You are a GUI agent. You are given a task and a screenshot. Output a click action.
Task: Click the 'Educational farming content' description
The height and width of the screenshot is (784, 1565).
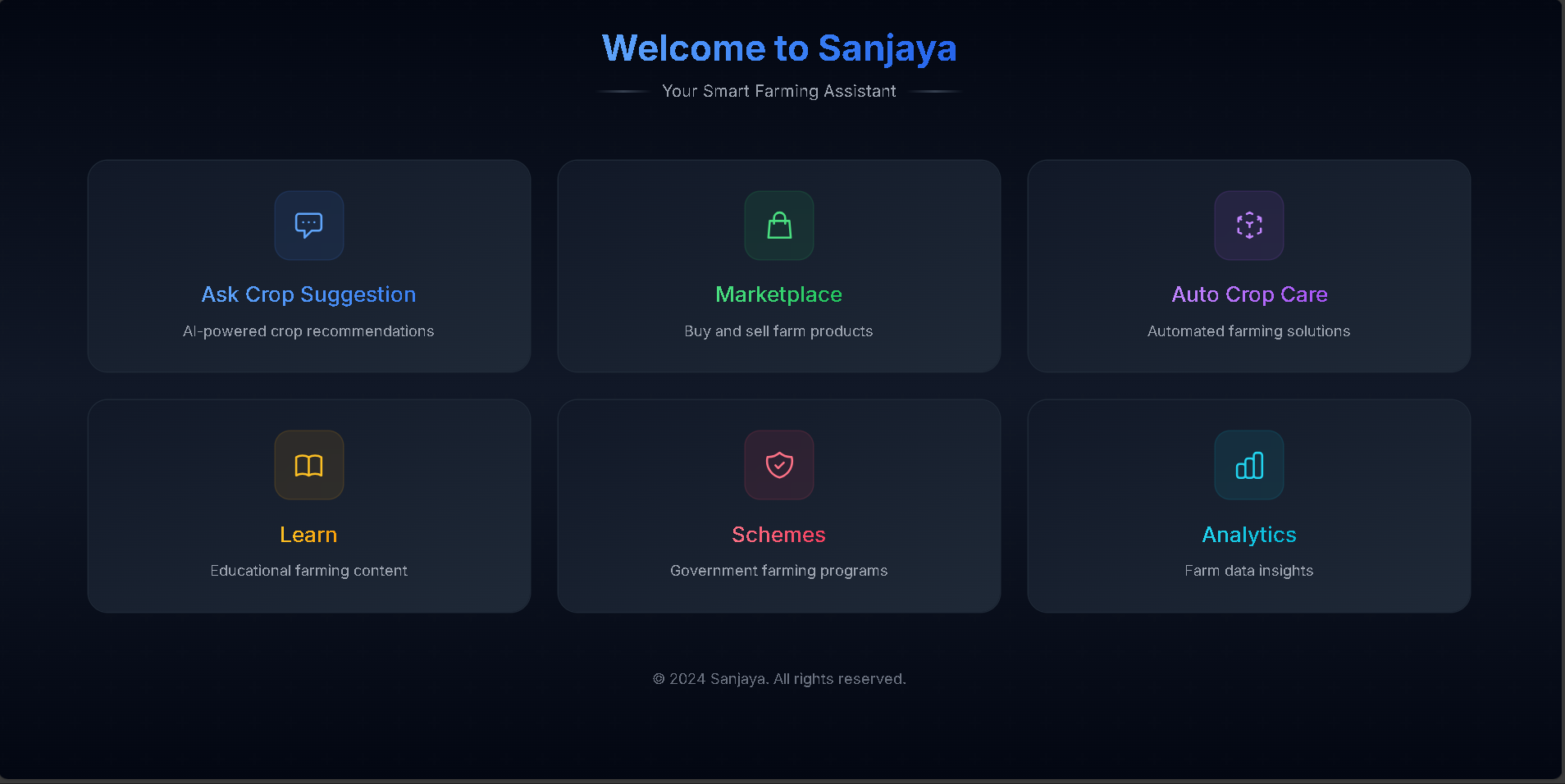click(308, 571)
